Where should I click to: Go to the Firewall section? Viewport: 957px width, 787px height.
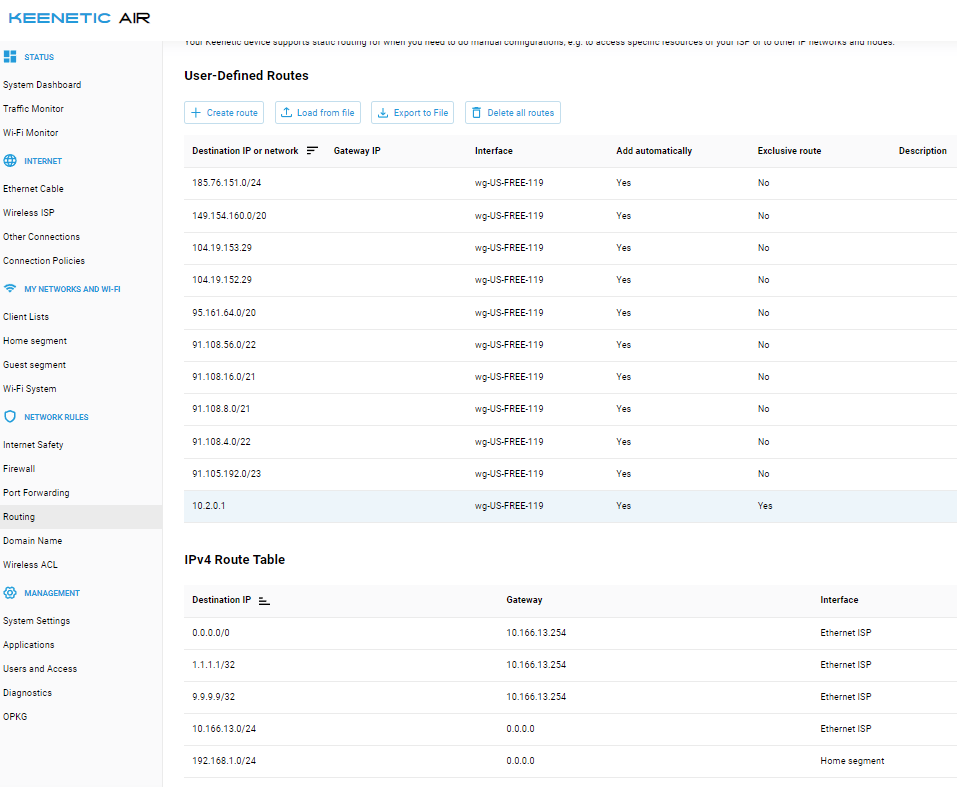(x=19, y=469)
